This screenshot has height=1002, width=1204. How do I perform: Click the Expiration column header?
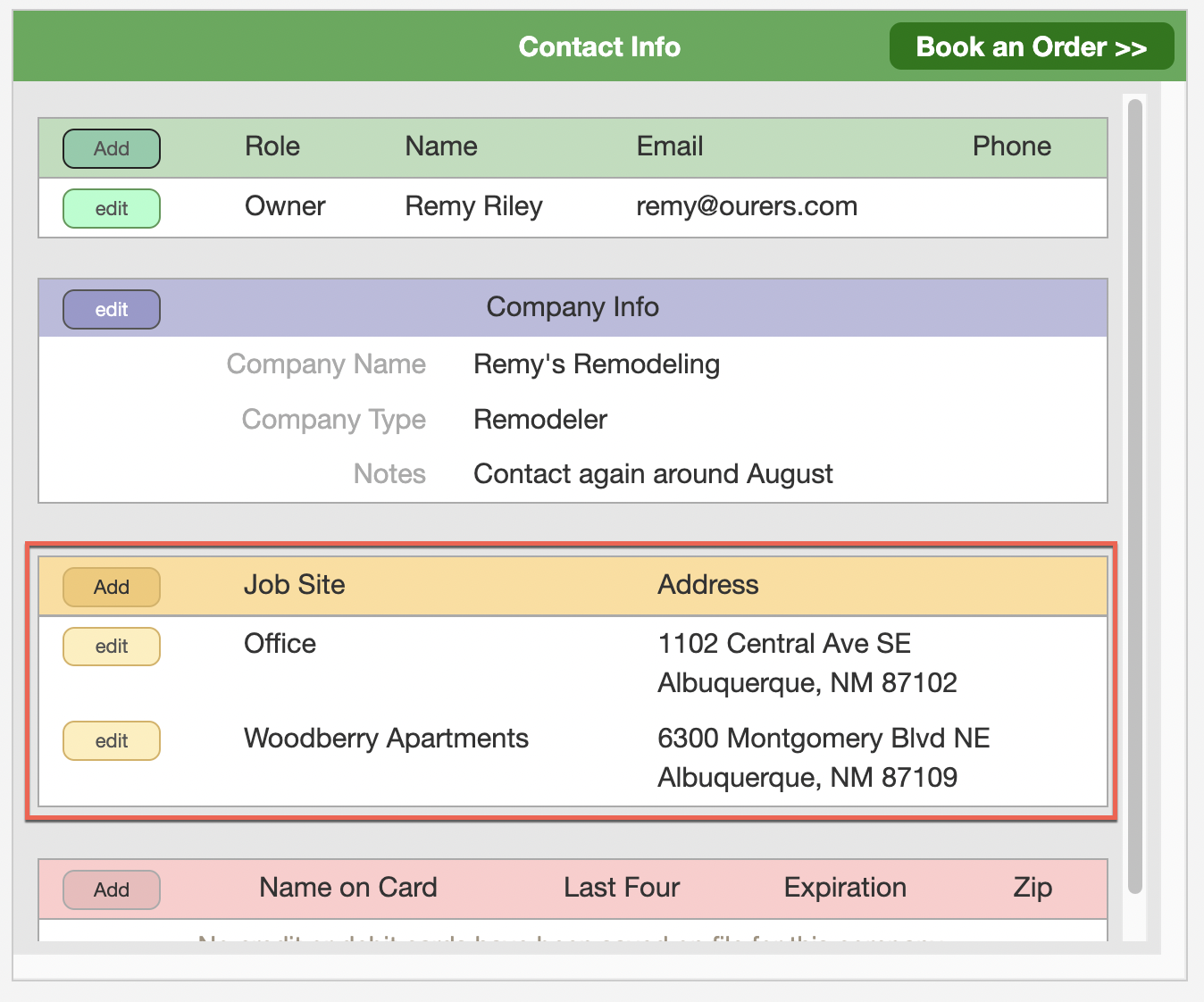[x=844, y=888]
